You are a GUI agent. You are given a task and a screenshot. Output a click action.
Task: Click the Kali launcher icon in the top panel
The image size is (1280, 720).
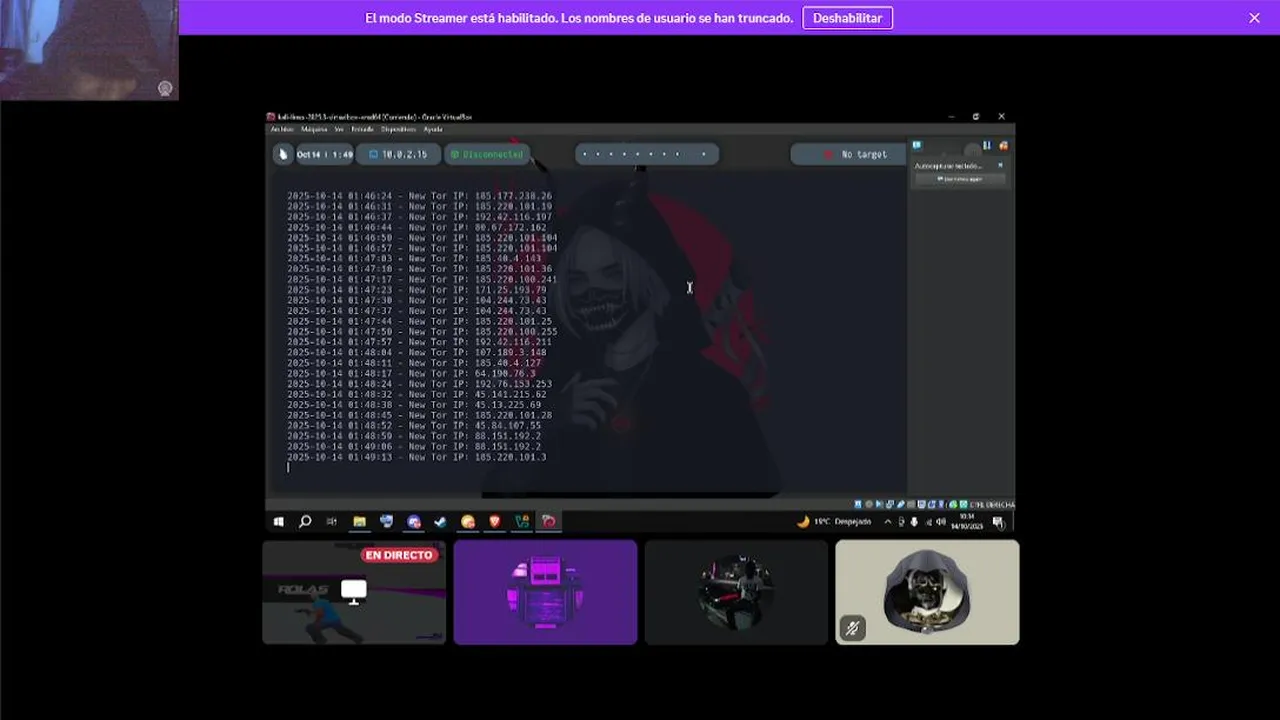tap(283, 154)
